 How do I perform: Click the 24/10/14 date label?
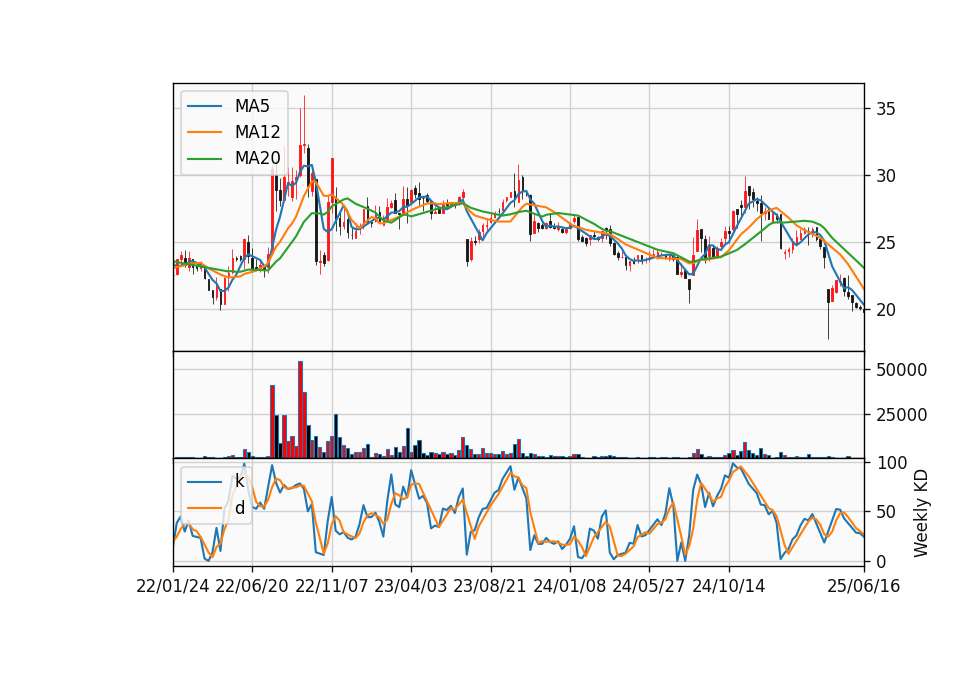tap(729, 586)
